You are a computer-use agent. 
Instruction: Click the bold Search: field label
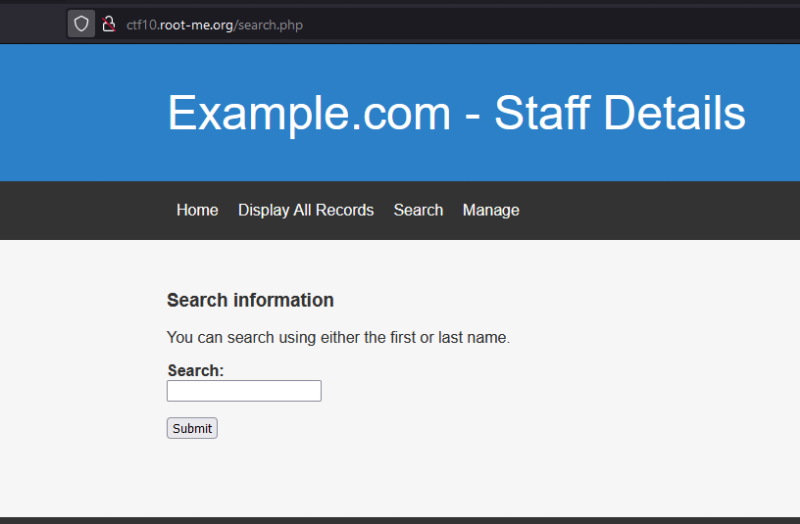click(x=195, y=370)
